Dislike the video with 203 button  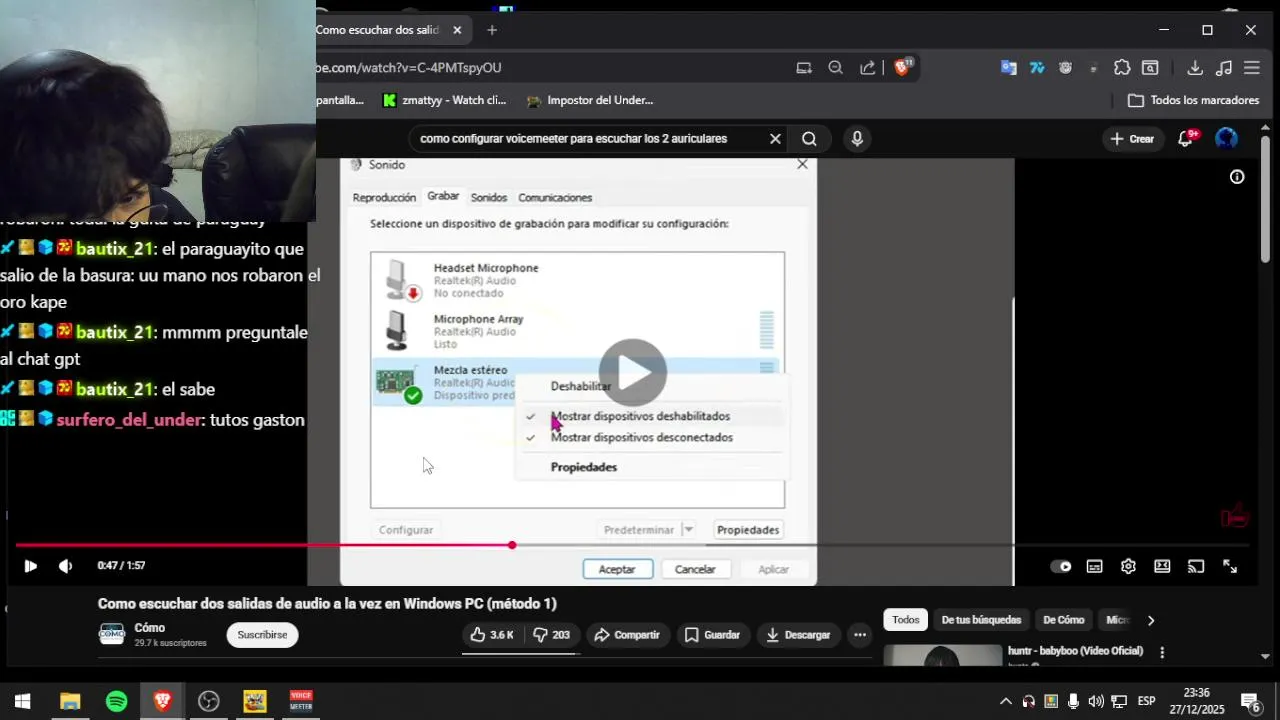pos(551,635)
